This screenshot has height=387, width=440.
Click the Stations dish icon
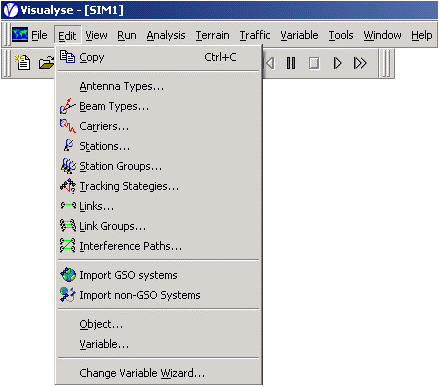68,145
